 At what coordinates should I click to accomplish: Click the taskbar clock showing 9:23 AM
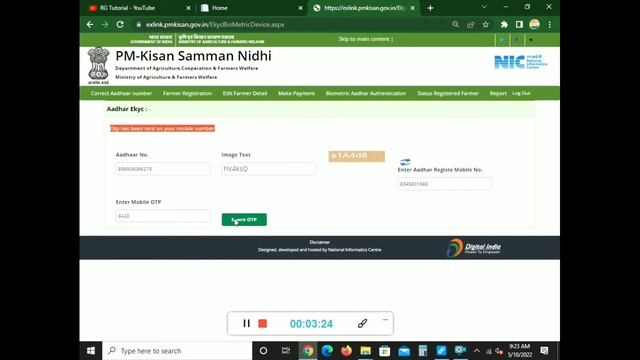point(519,351)
